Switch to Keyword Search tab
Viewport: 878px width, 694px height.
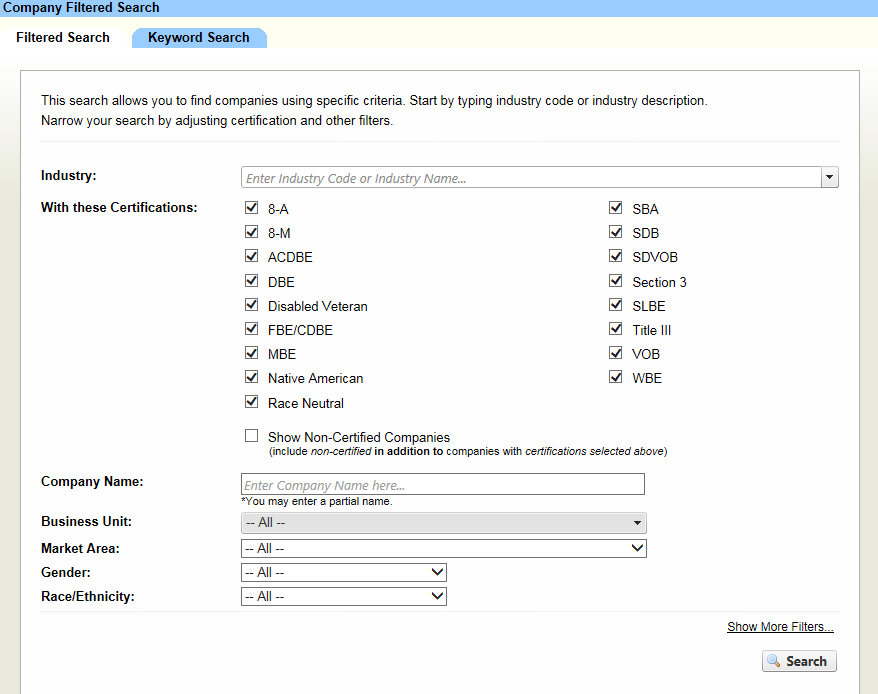(198, 38)
